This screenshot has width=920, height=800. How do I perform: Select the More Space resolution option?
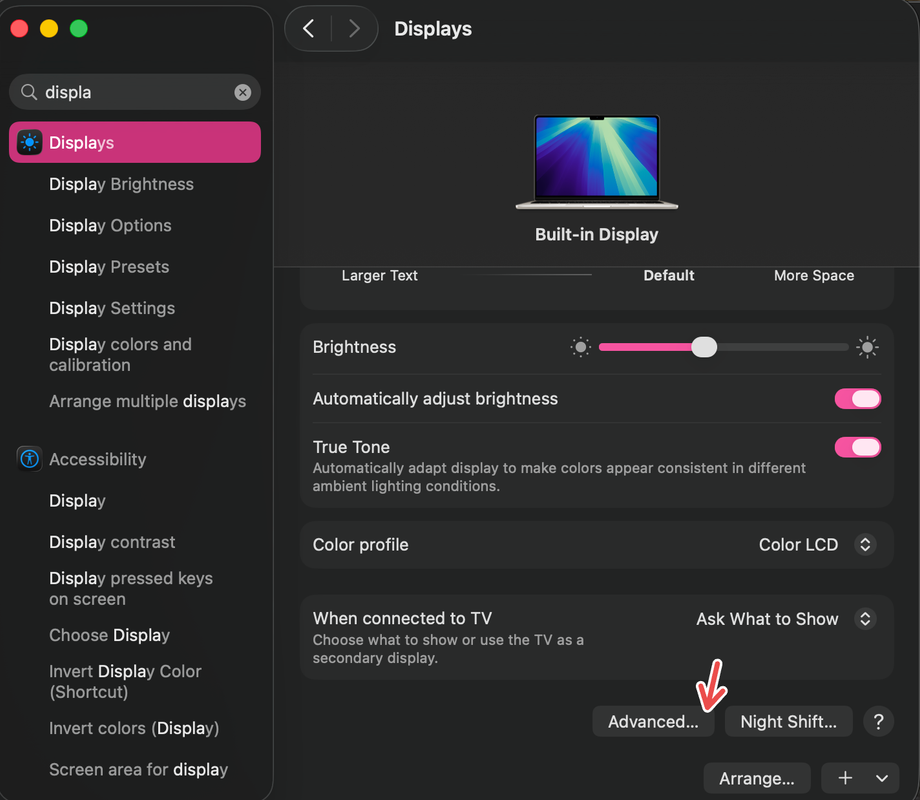(x=814, y=276)
